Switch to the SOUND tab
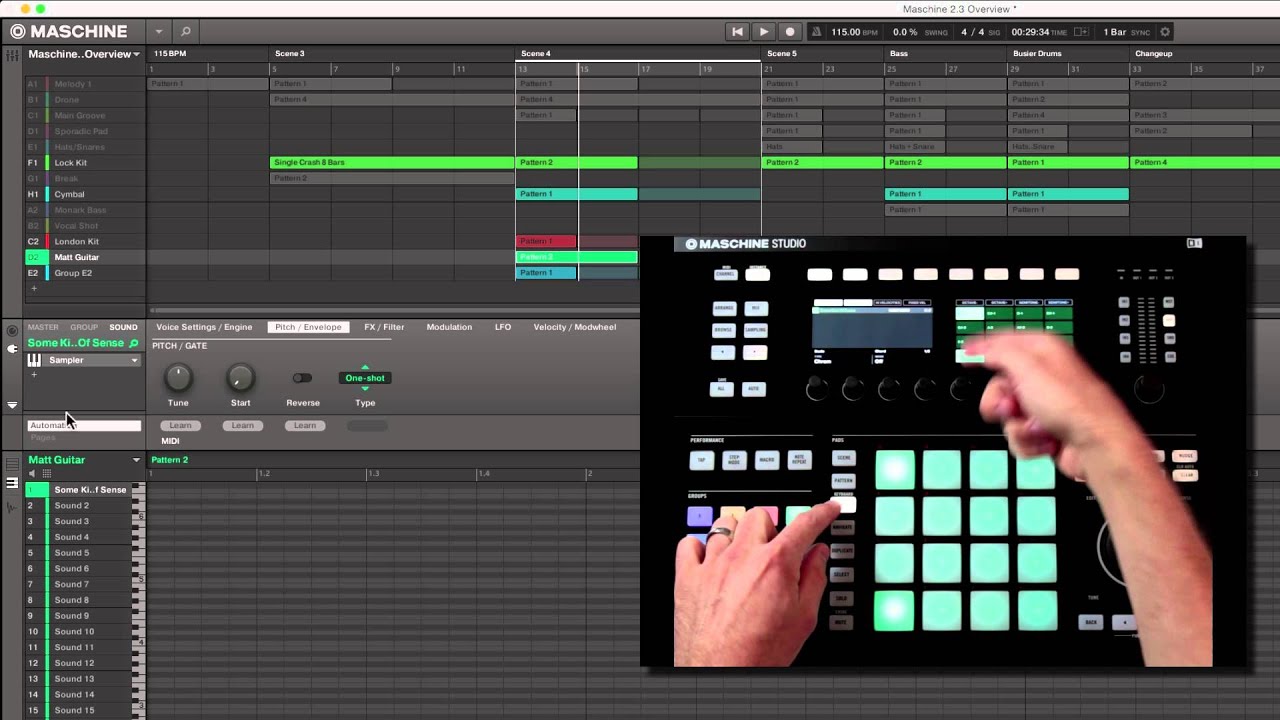The height and width of the screenshot is (720, 1280). pos(124,327)
